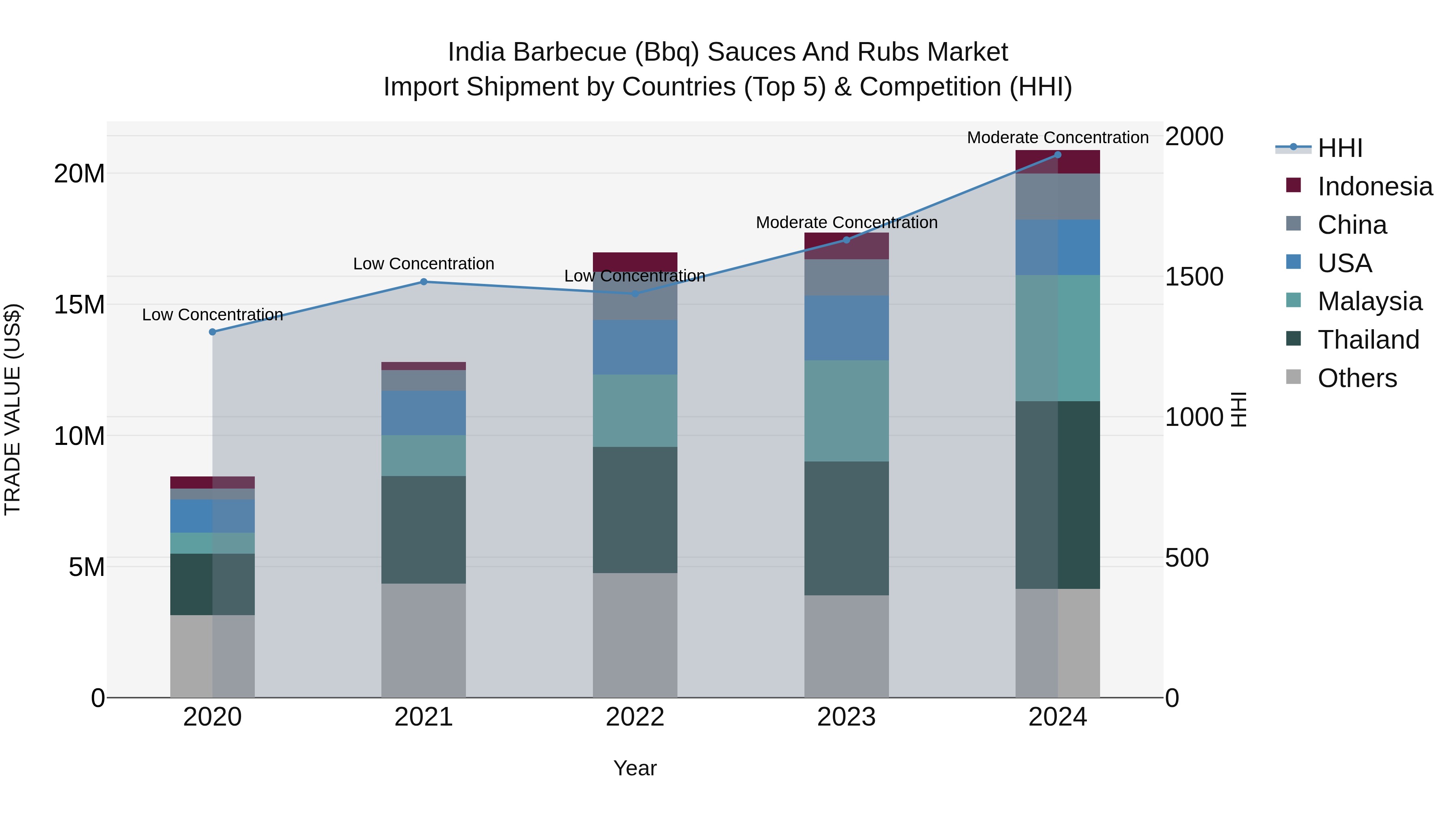Toggle the USA legend entry

tap(1329, 263)
